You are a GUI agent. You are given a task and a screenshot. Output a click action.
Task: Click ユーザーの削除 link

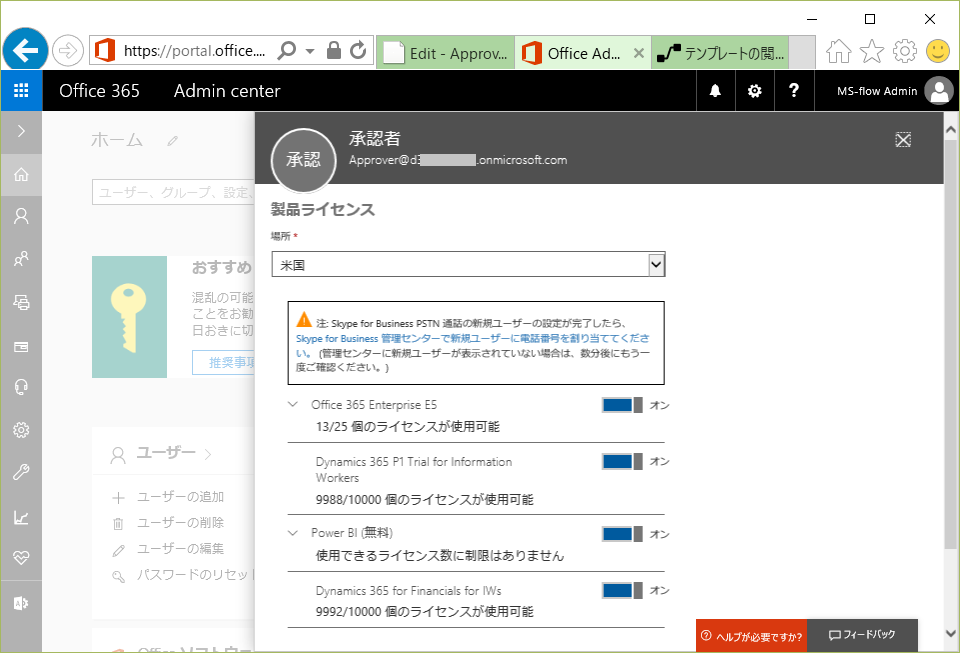pyautogui.click(x=180, y=523)
